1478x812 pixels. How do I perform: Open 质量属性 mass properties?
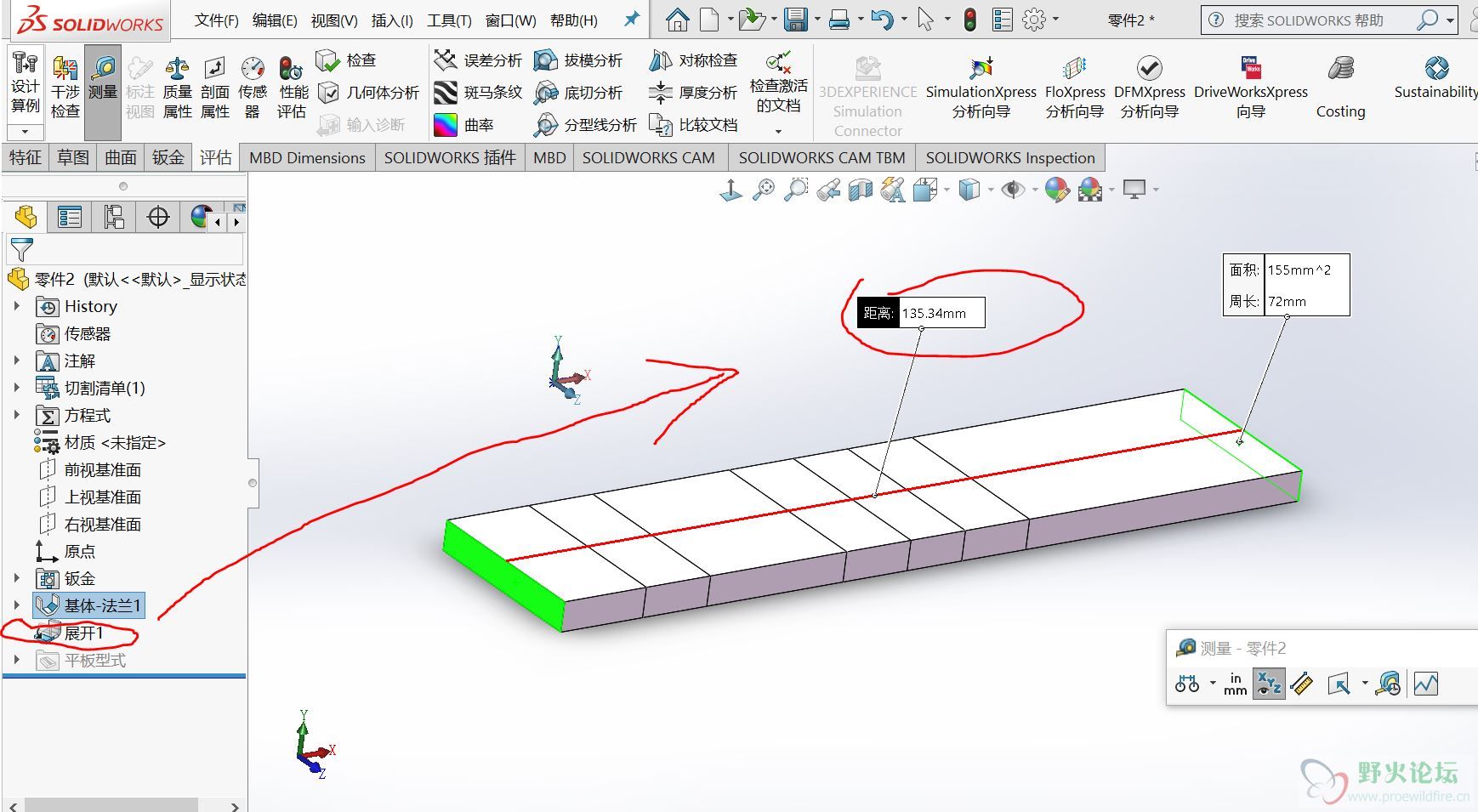(177, 88)
